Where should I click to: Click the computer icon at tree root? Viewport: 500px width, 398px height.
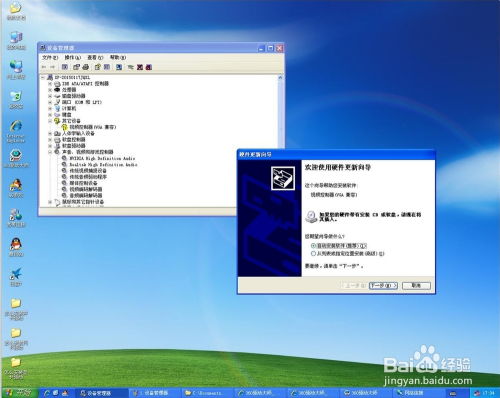pos(50,77)
